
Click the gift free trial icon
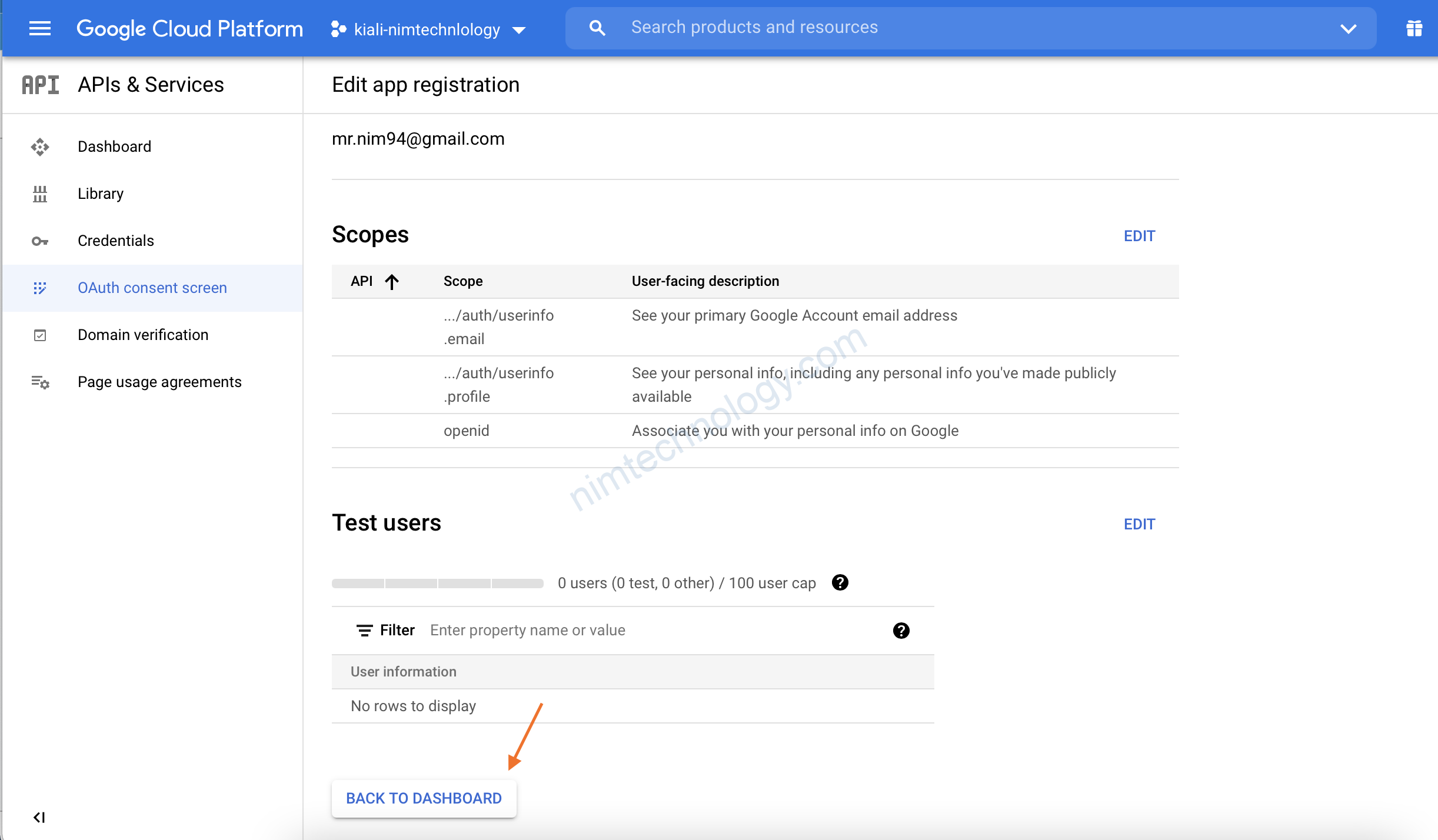click(x=1414, y=28)
